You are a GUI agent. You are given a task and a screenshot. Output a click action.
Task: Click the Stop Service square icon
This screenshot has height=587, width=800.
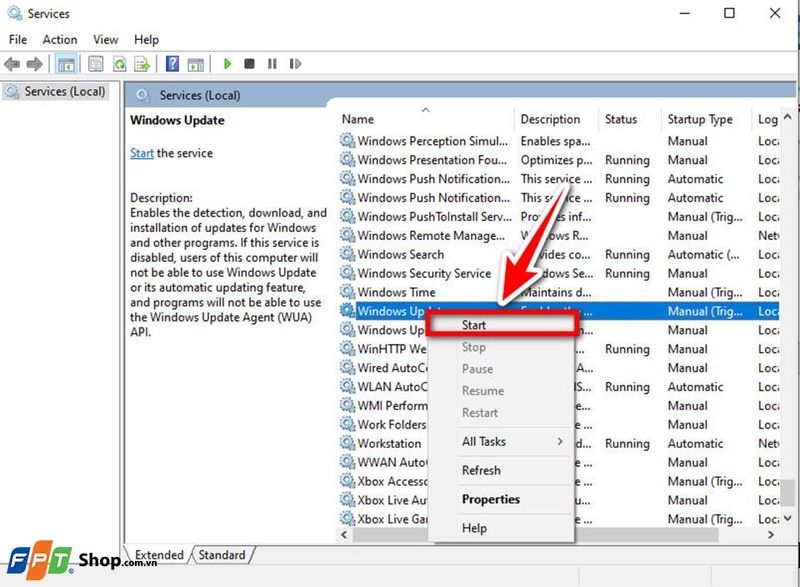pyautogui.click(x=249, y=64)
